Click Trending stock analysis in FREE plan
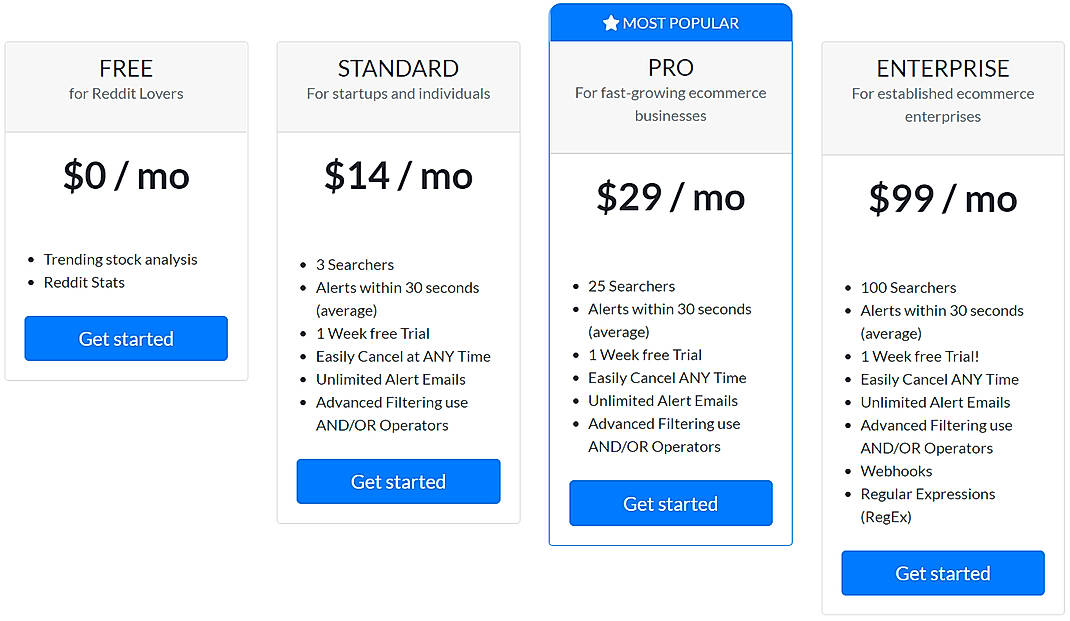The width and height of the screenshot is (1070, 621). click(120, 259)
